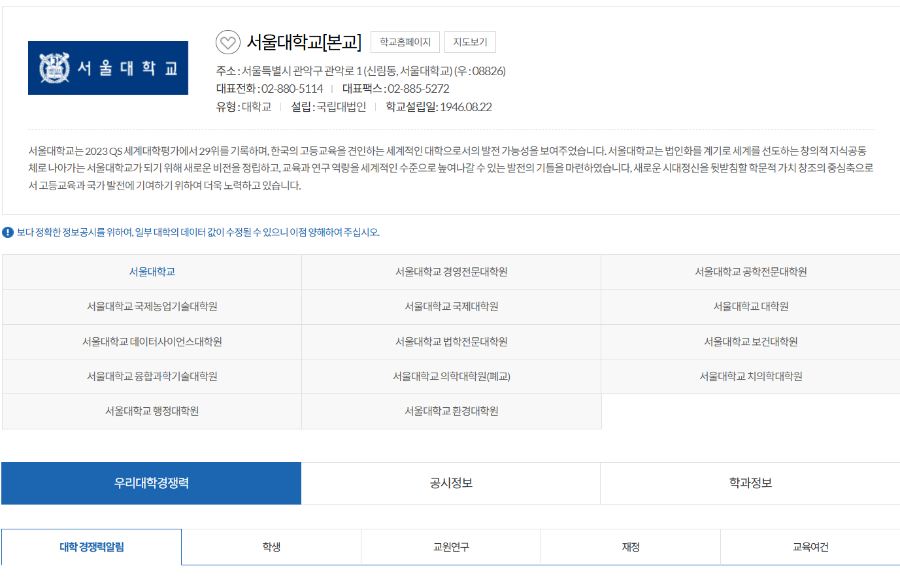900x584 pixels.
Task: Switch to the 공시정보 tab
Action: coord(450,482)
